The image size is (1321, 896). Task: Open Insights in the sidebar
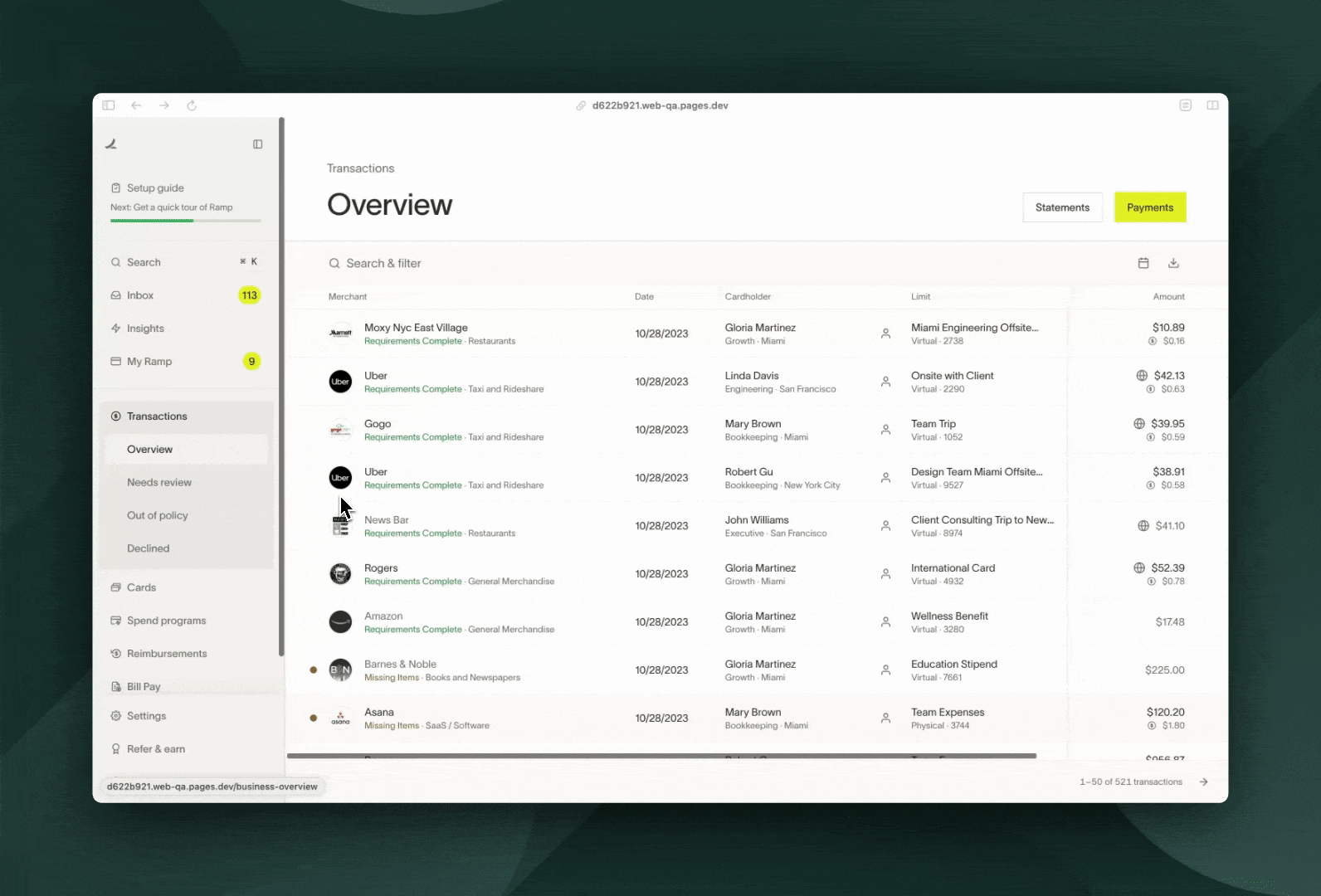[185, 329]
